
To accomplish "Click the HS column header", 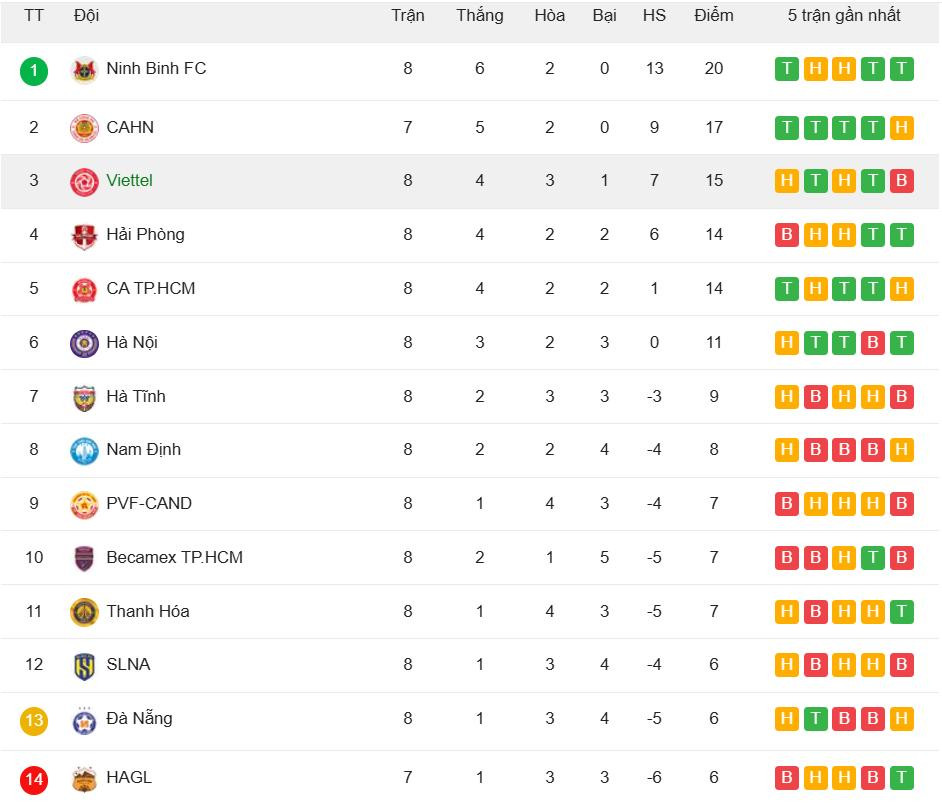I will coord(654,16).
